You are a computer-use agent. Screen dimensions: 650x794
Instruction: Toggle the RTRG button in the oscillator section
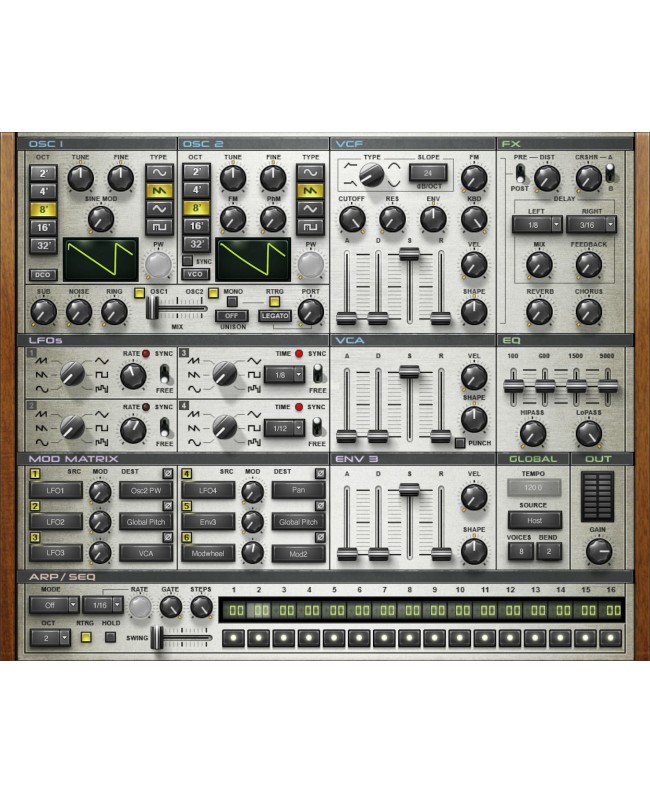coord(274,302)
